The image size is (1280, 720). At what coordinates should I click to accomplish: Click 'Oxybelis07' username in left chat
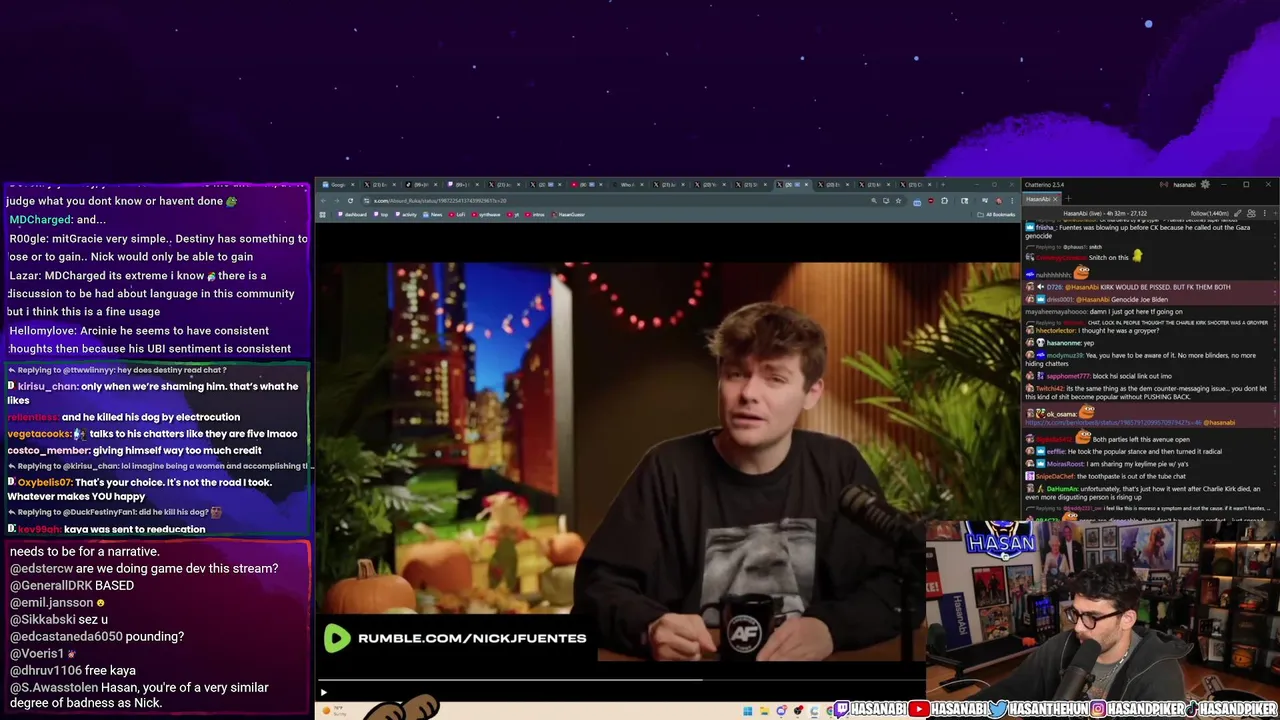coord(44,482)
